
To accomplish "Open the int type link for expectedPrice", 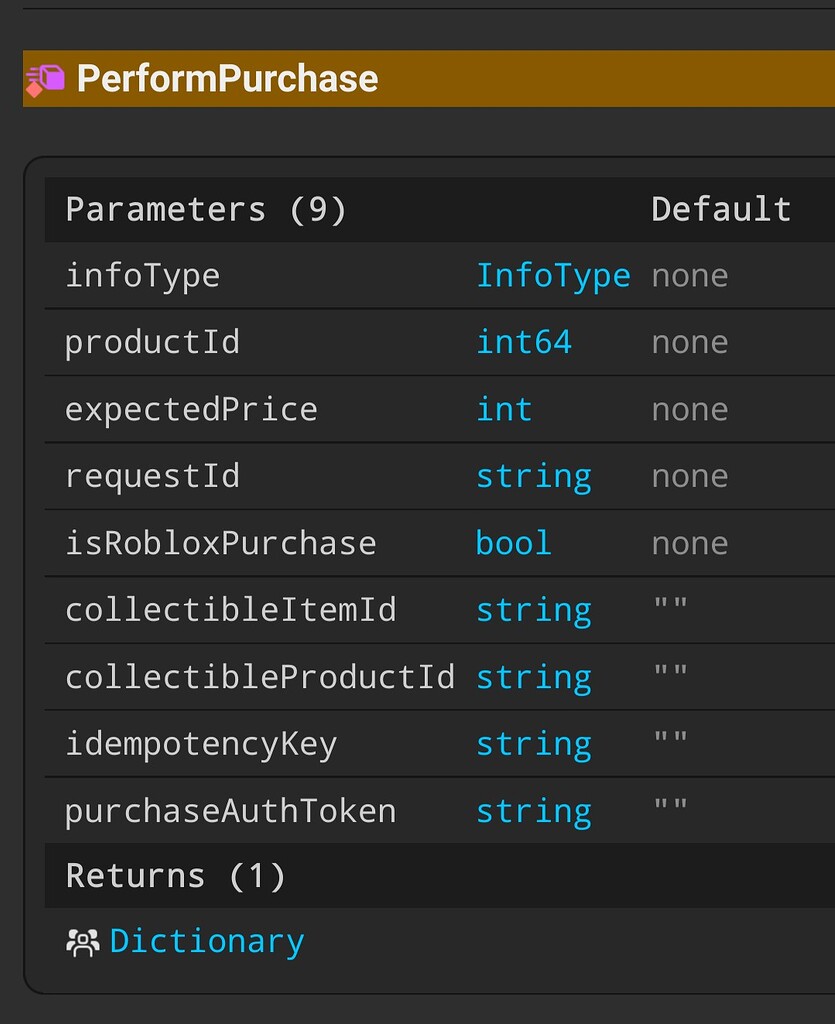I will tap(504, 409).
